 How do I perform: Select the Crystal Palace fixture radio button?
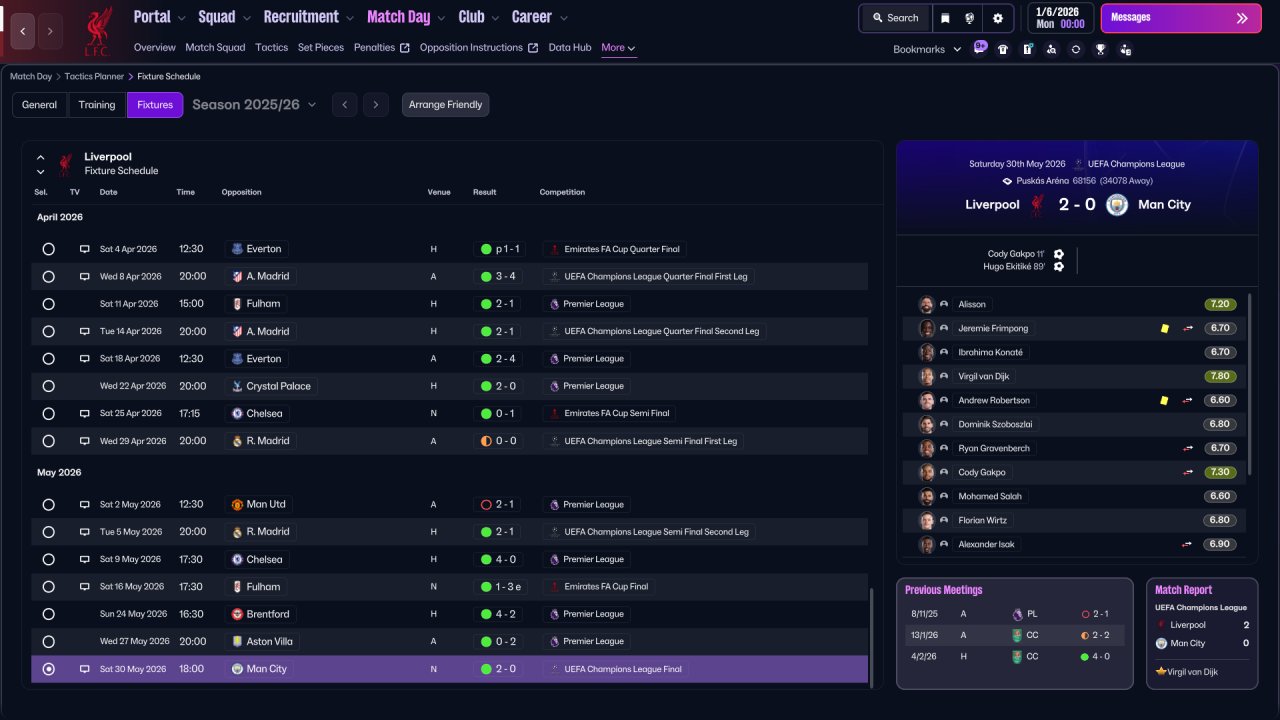tap(48, 386)
